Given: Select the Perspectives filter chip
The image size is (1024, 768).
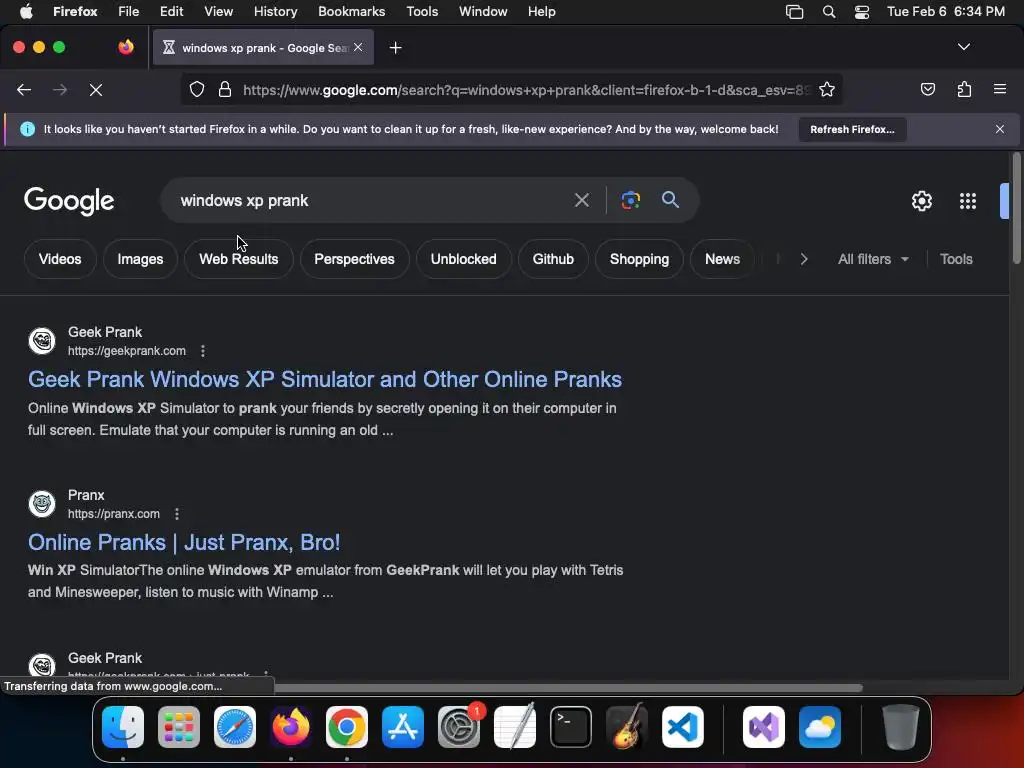Looking at the screenshot, I should (354, 259).
